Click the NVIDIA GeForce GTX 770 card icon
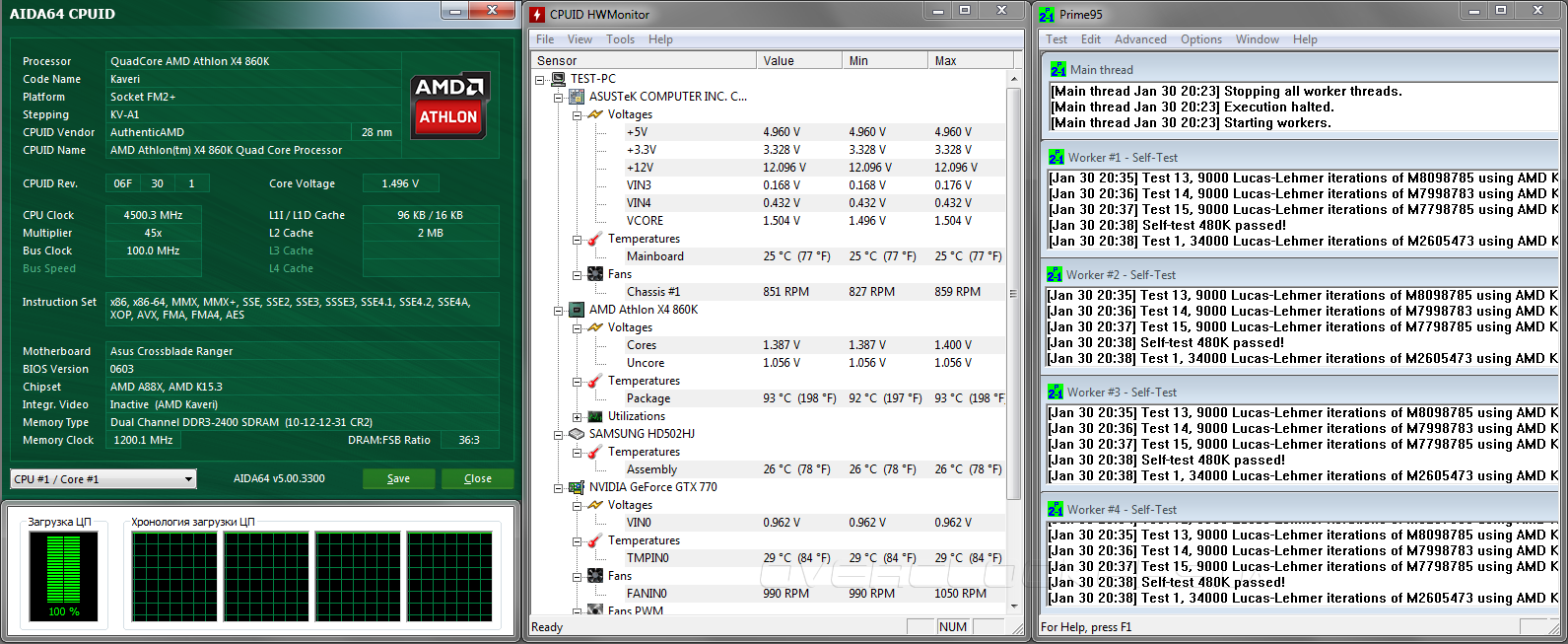Image resolution: width=1568 pixels, height=644 pixels. click(x=577, y=487)
